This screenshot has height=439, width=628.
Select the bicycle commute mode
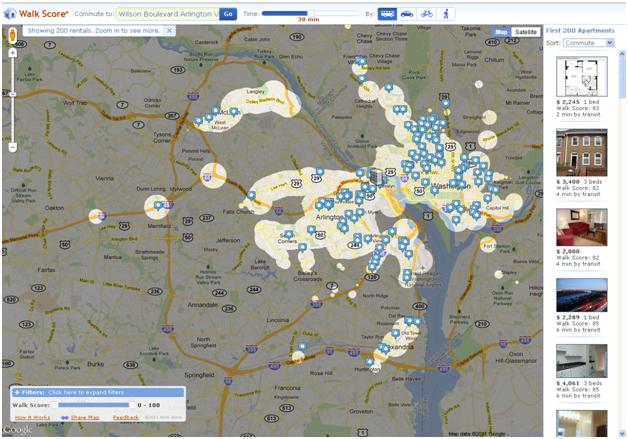coord(427,14)
